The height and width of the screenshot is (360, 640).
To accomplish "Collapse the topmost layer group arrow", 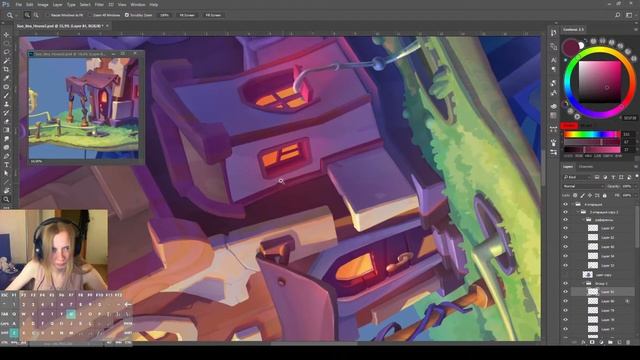I will (x=573, y=204).
